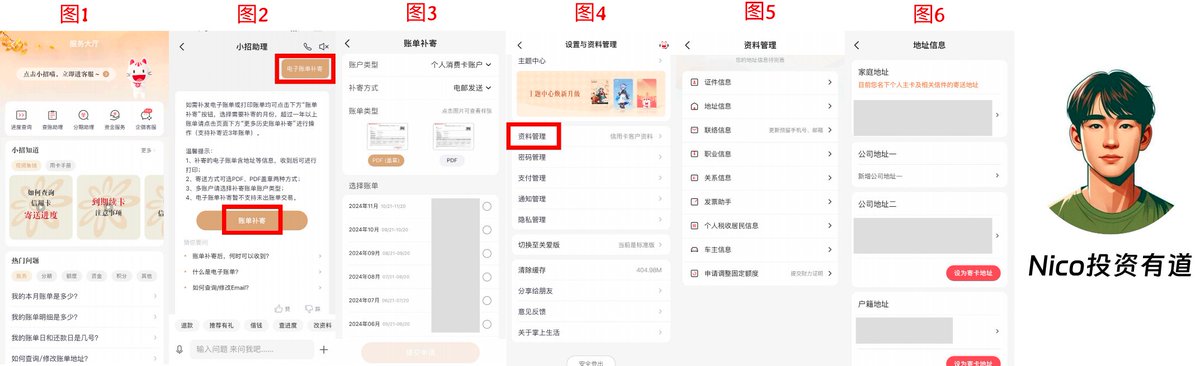Tap the 证件信息 ID card icon
Screen dimensions: 1200x366
click(695, 81)
